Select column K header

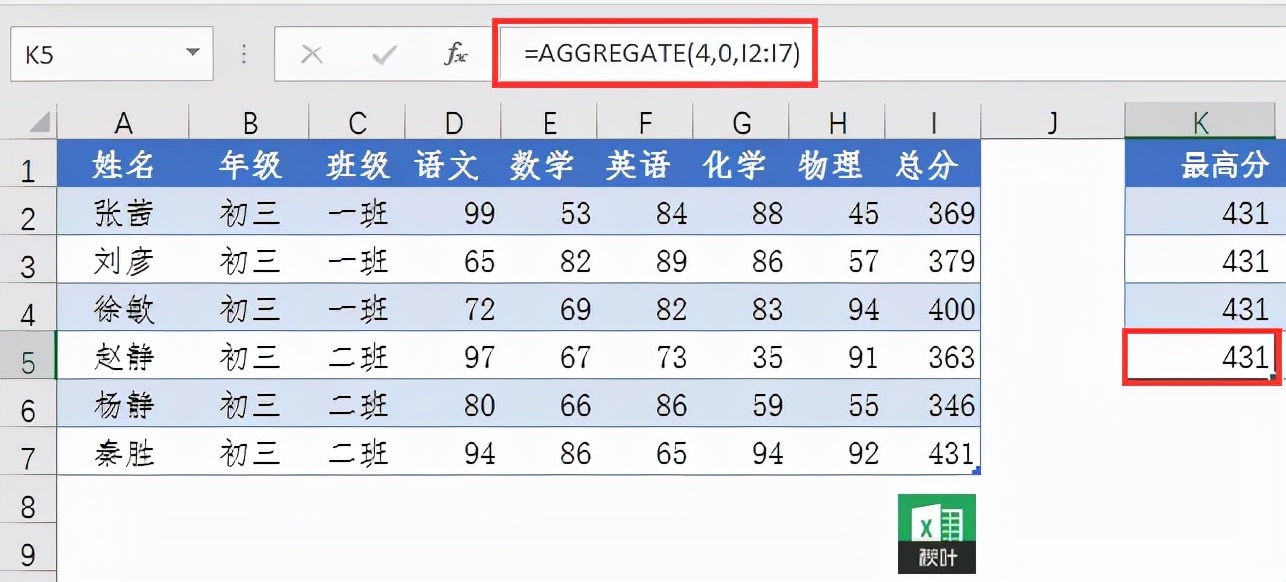click(1200, 123)
